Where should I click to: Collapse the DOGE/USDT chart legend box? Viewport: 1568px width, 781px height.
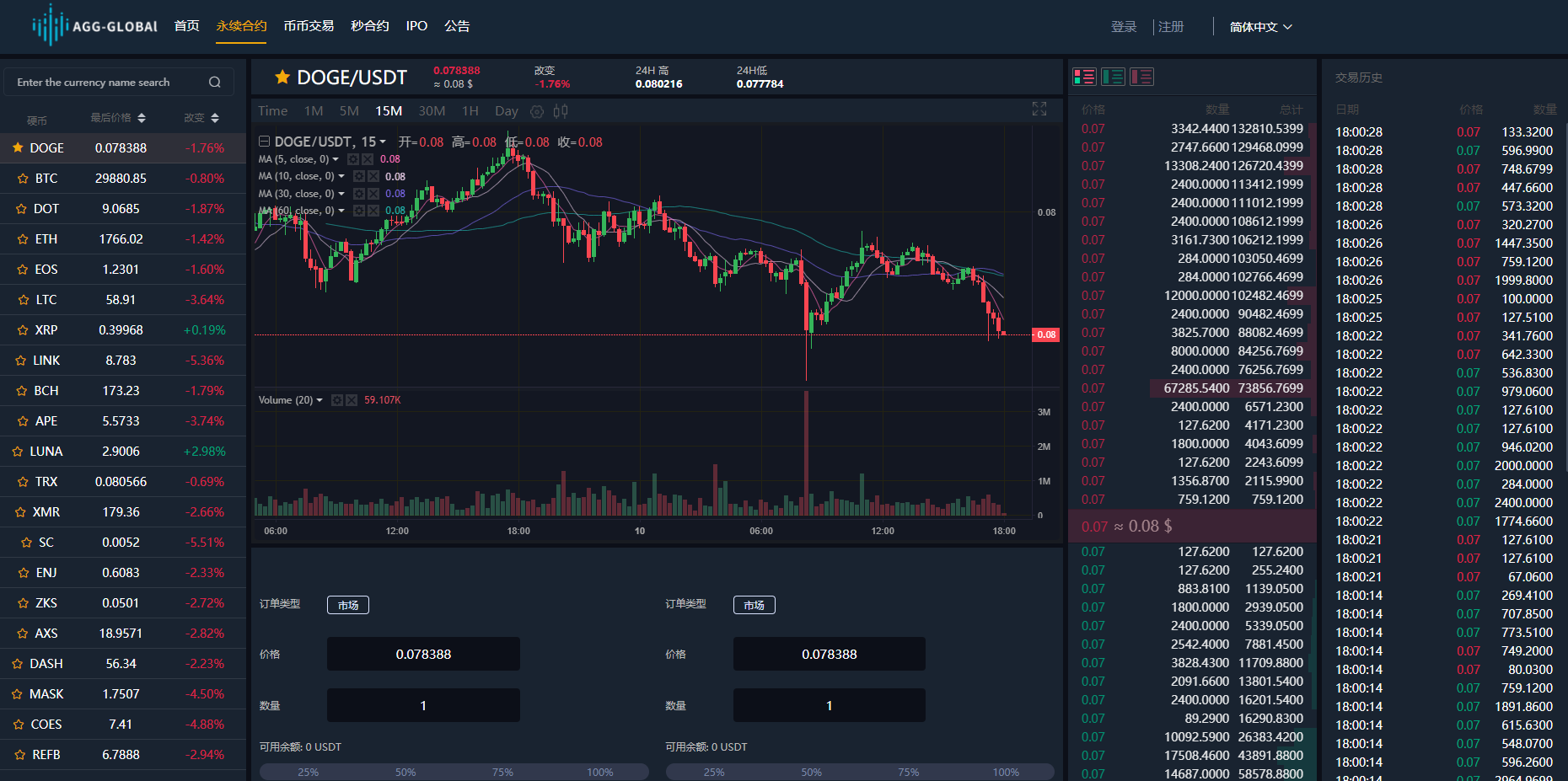click(264, 142)
